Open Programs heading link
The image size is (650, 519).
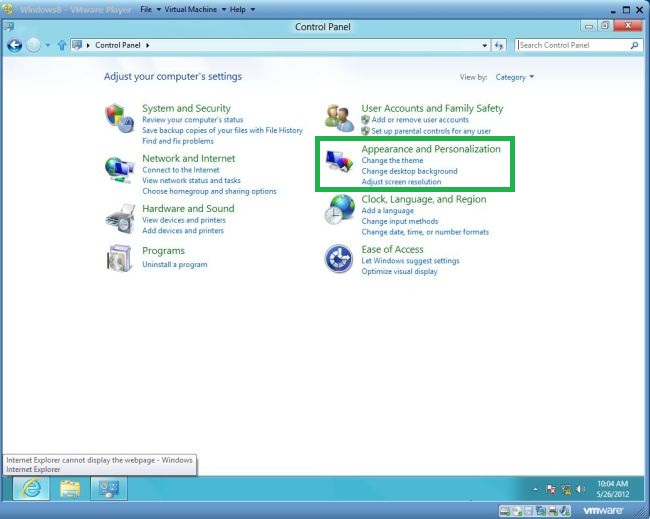(x=163, y=251)
